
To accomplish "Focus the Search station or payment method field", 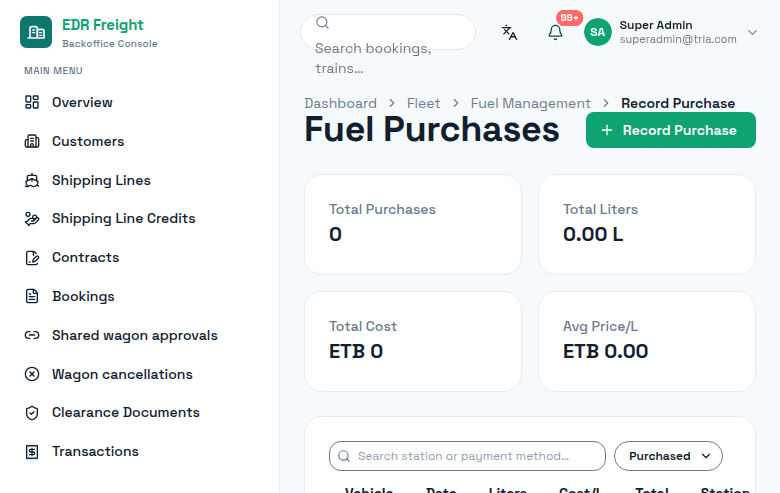I will (467, 456).
